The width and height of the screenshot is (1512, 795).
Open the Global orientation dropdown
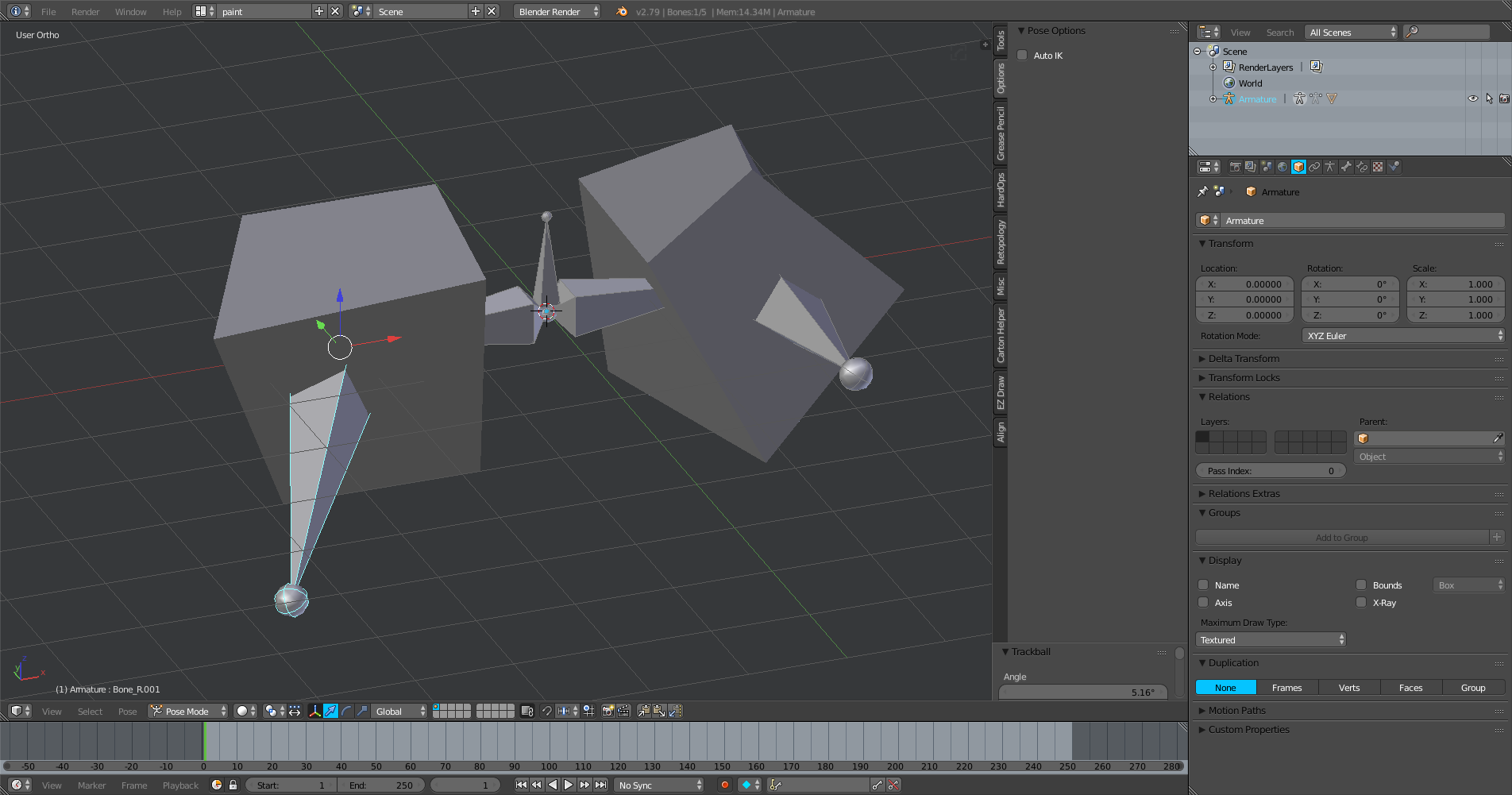[400, 711]
